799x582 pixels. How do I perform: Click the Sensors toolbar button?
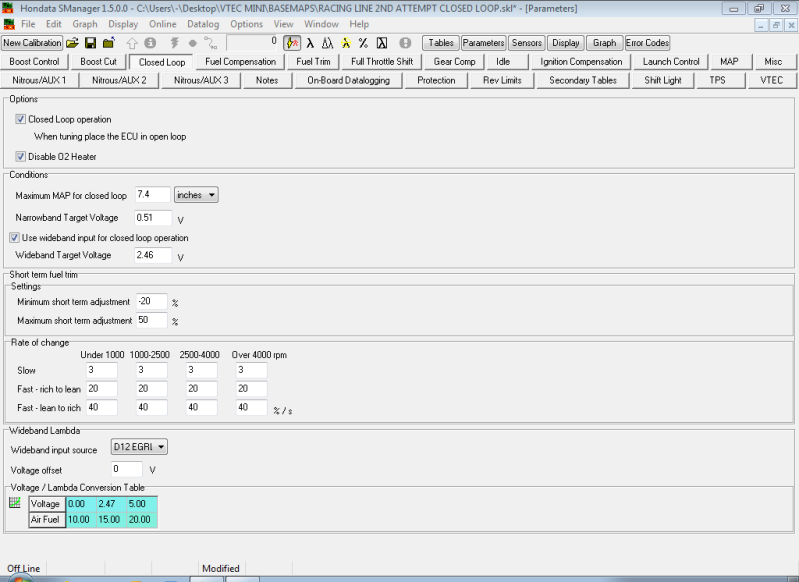click(x=526, y=43)
